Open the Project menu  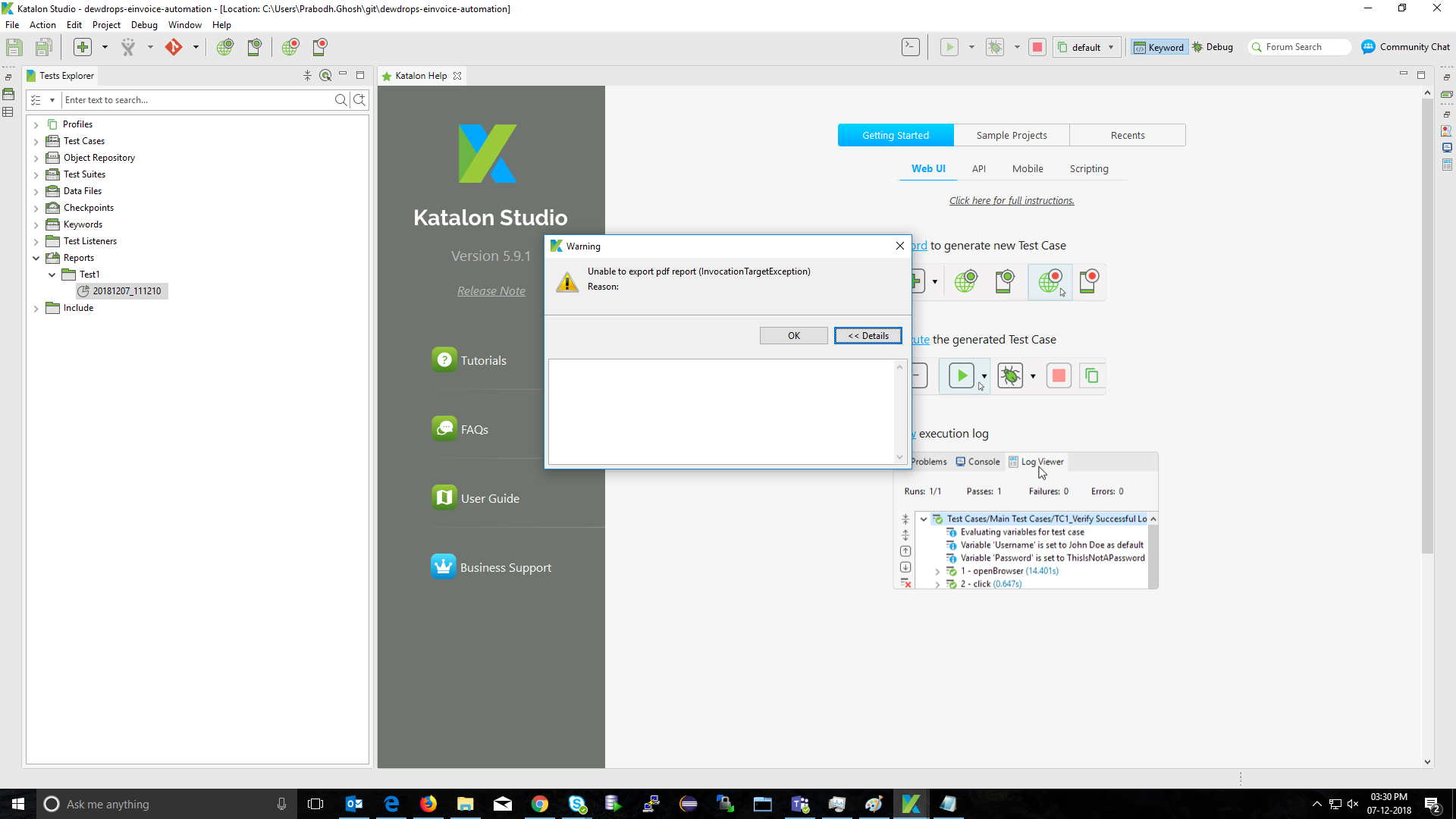[105, 24]
